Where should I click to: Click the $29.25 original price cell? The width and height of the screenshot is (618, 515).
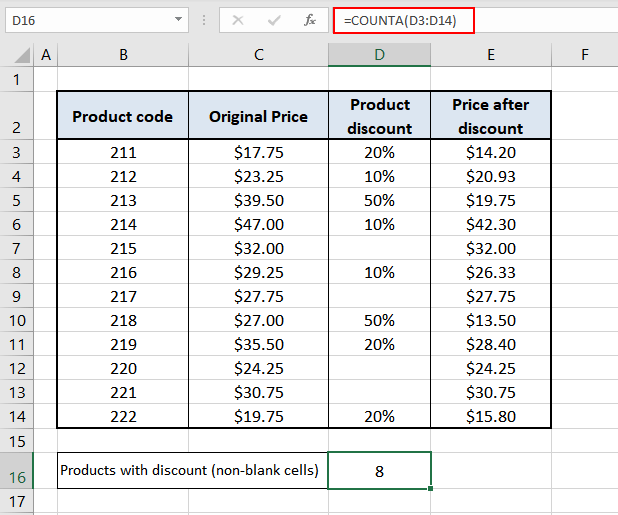[x=259, y=272]
